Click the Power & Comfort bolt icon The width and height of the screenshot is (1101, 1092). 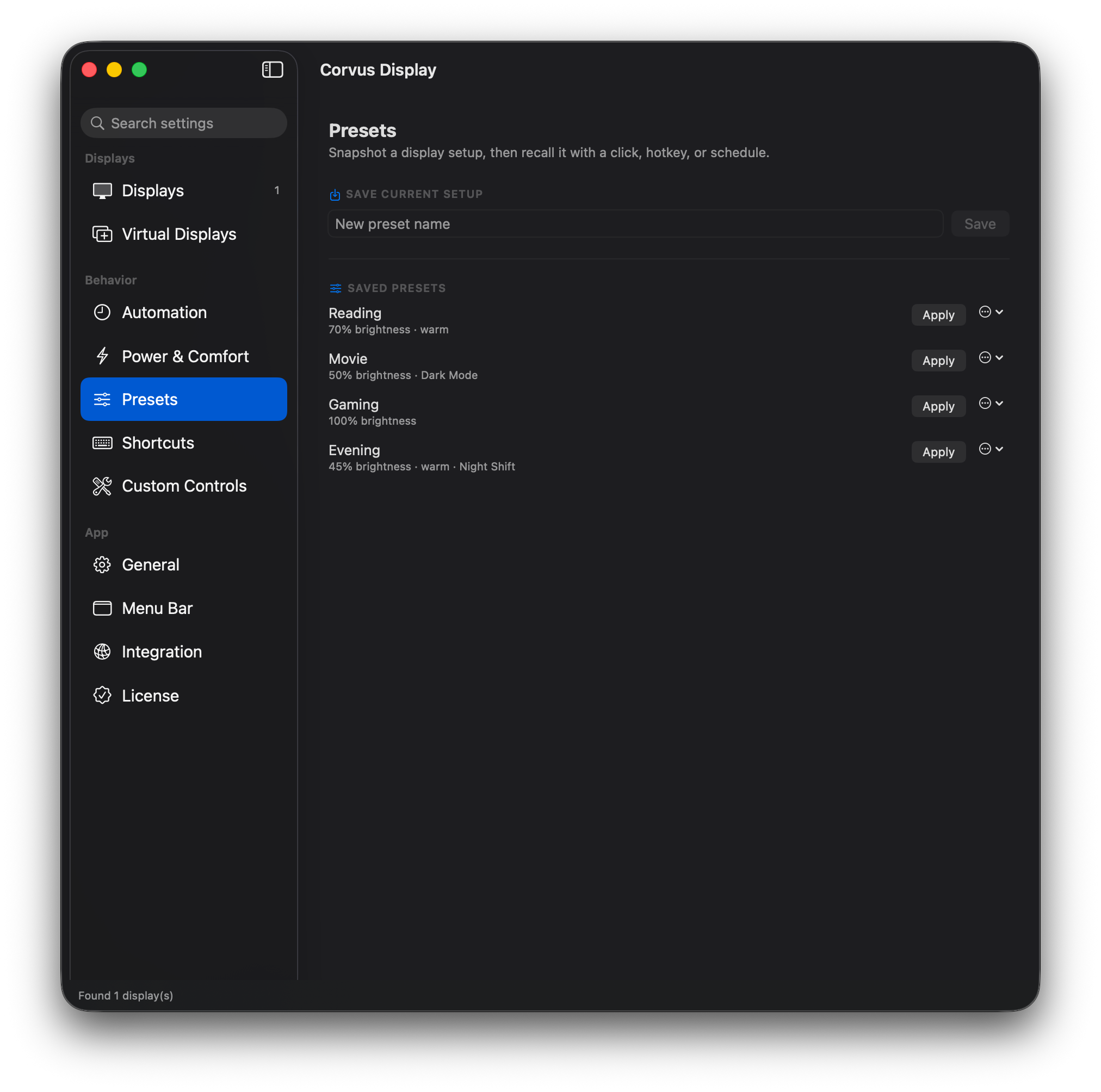point(103,356)
